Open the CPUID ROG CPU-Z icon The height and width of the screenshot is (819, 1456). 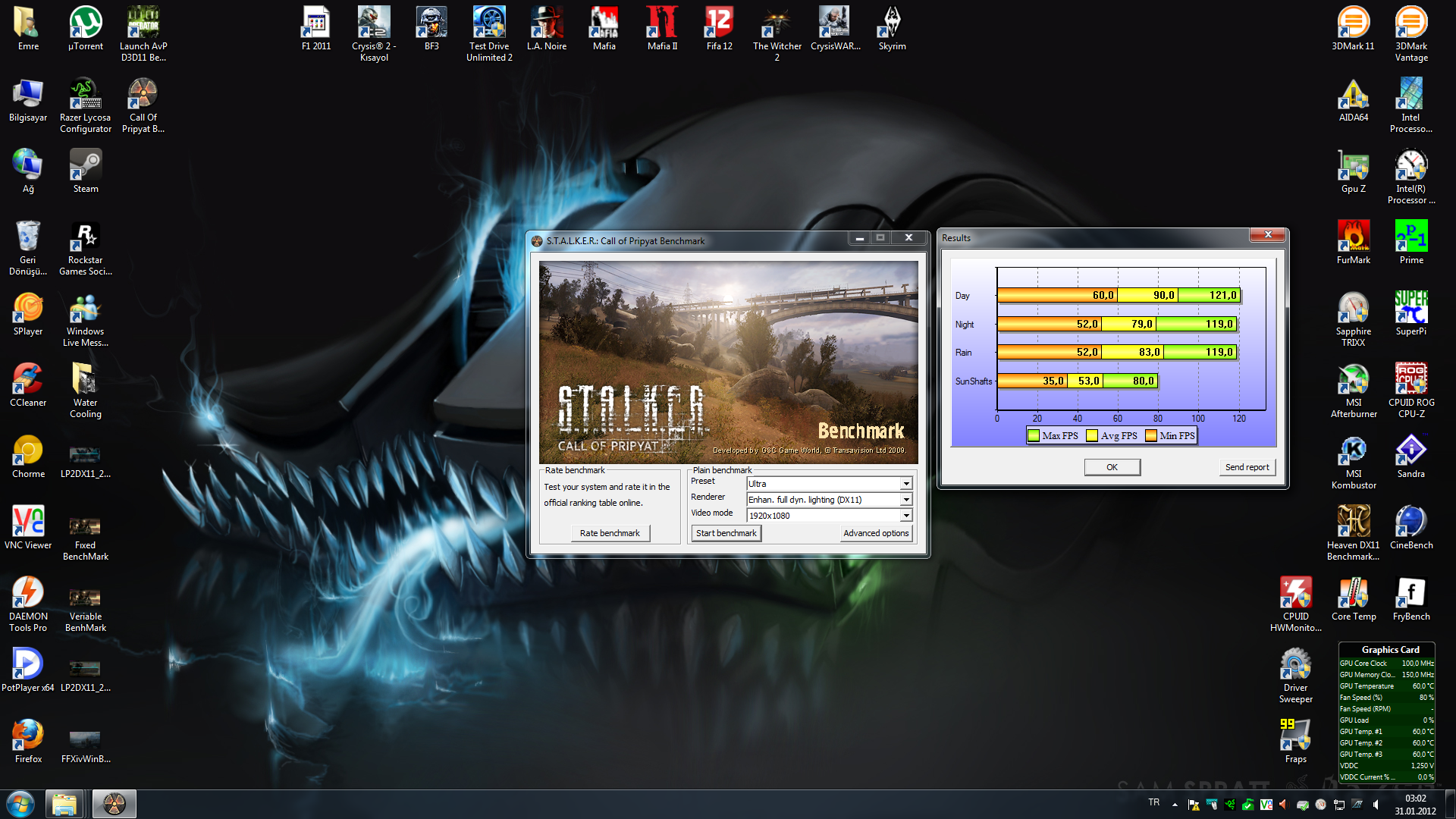tap(1410, 380)
